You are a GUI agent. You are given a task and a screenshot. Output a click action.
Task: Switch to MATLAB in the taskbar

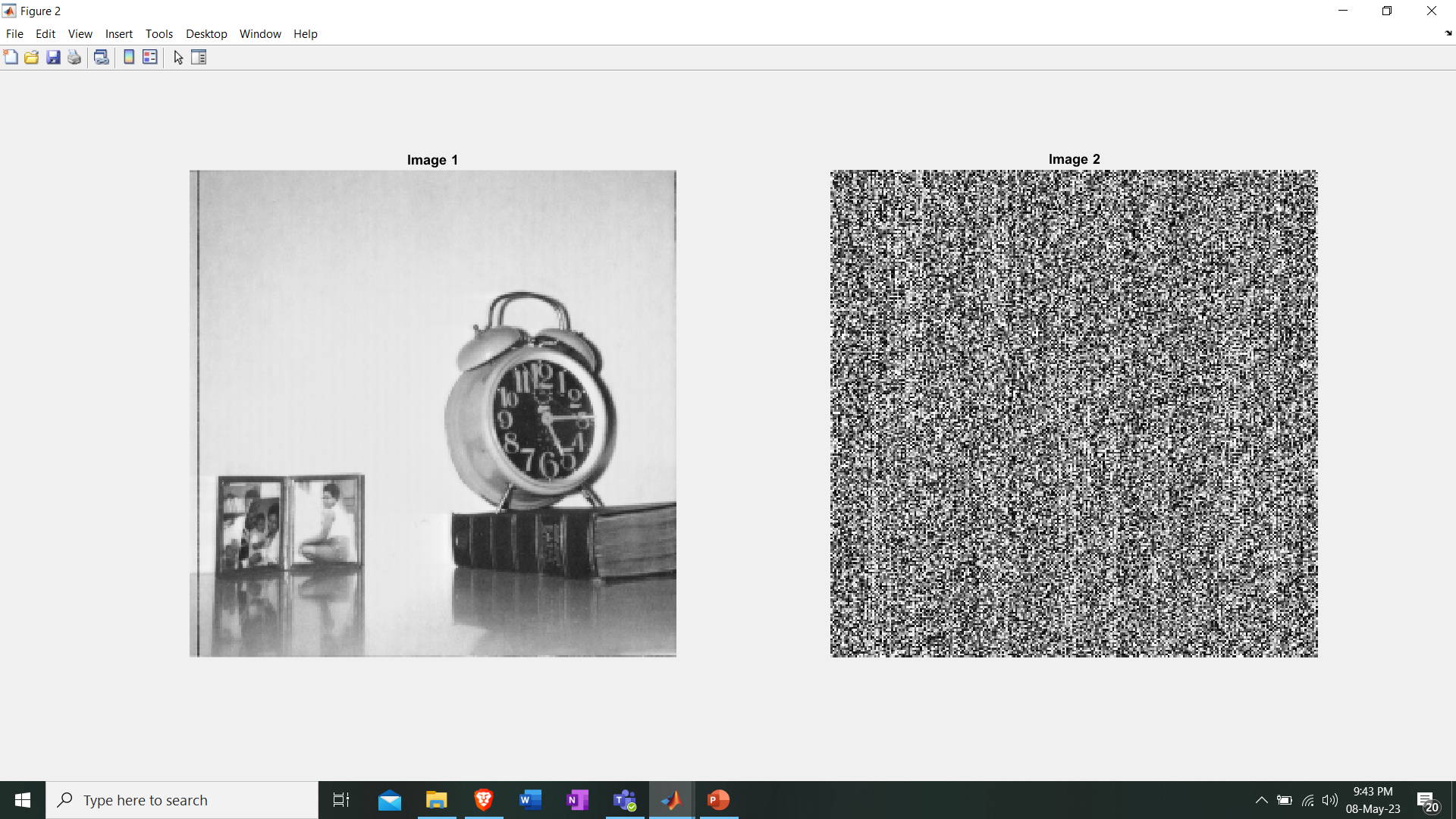point(672,800)
